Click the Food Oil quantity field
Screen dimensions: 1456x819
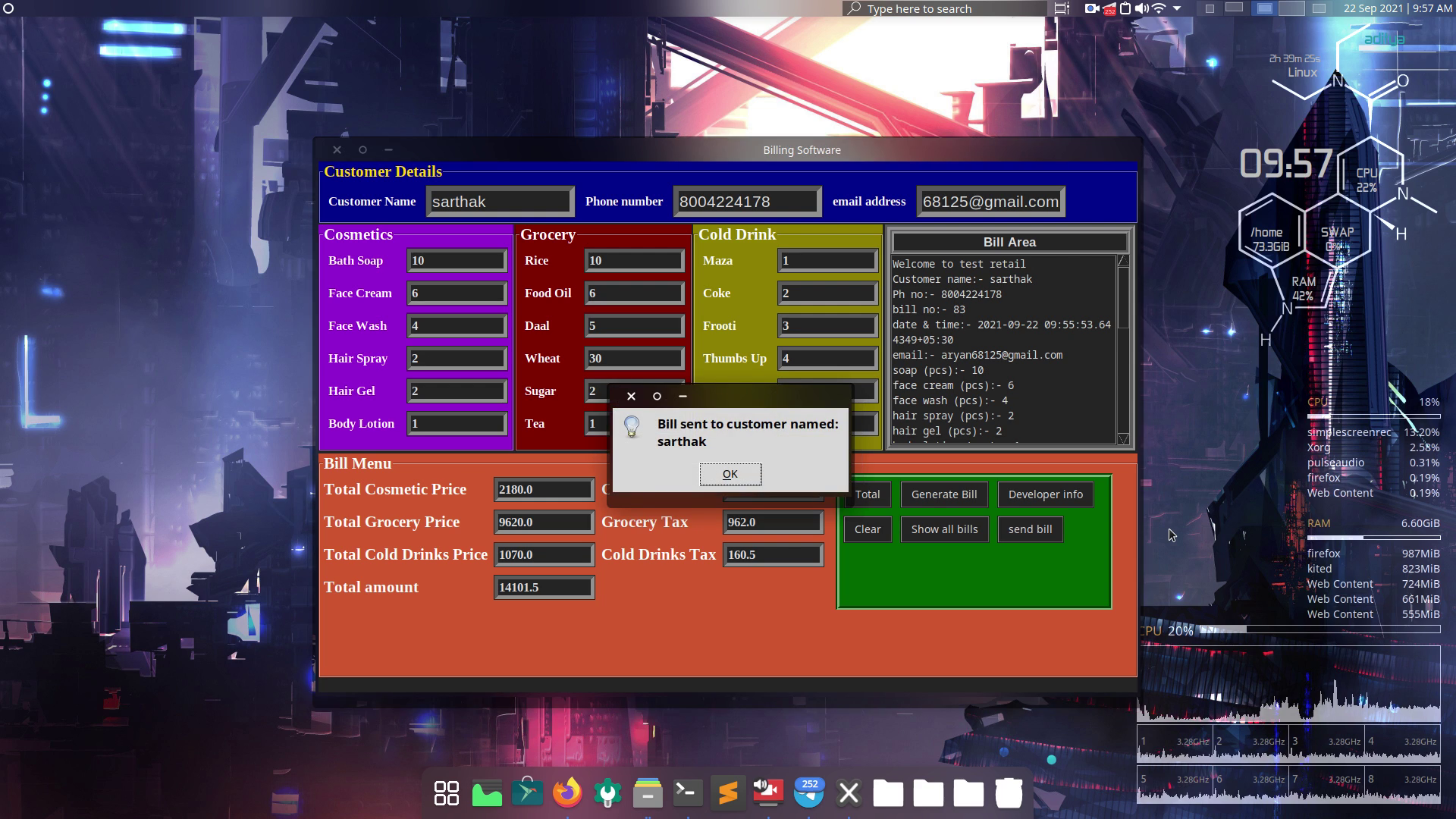635,293
